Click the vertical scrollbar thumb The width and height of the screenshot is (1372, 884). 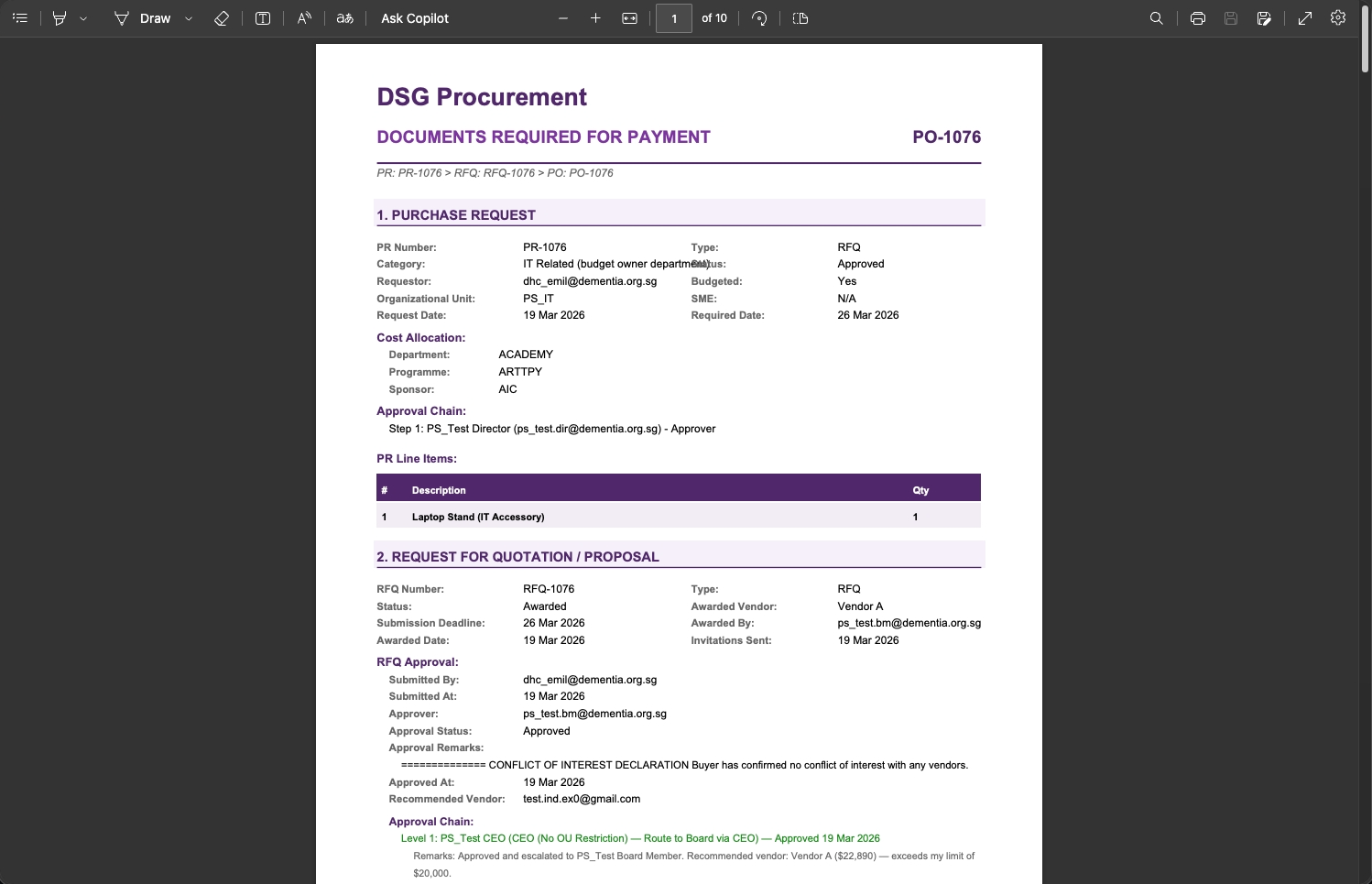1365,39
